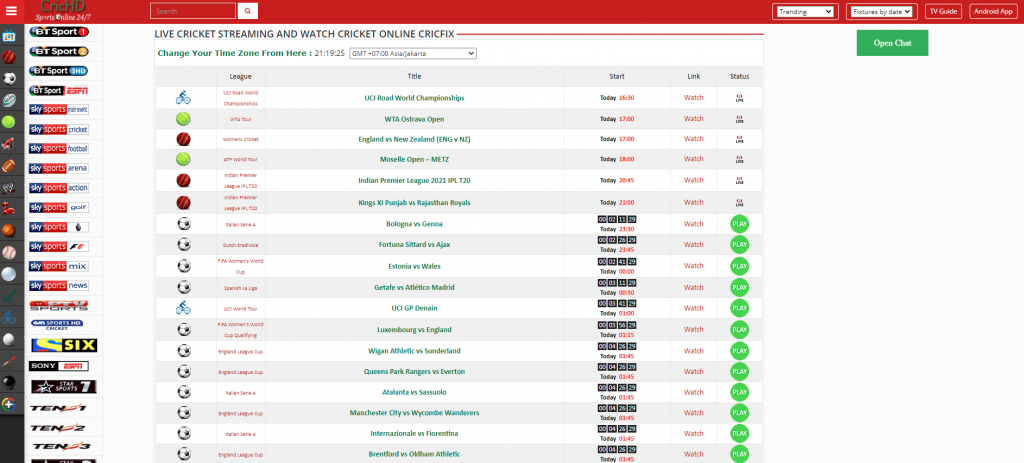Click the search magnifier button
Screen dimensions: 1024x463
click(248, 11)
